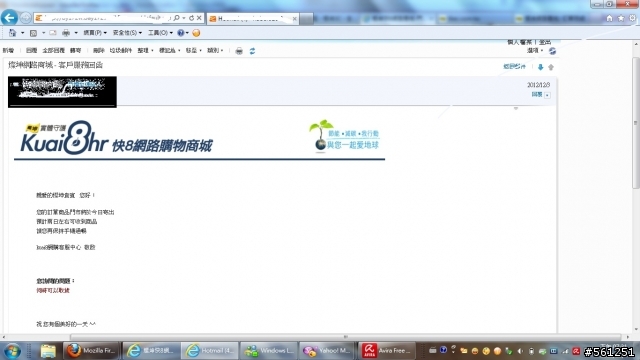
Task: Expand the 類別 dropdown
Action: pyautogui.click(x=215, y=50)
